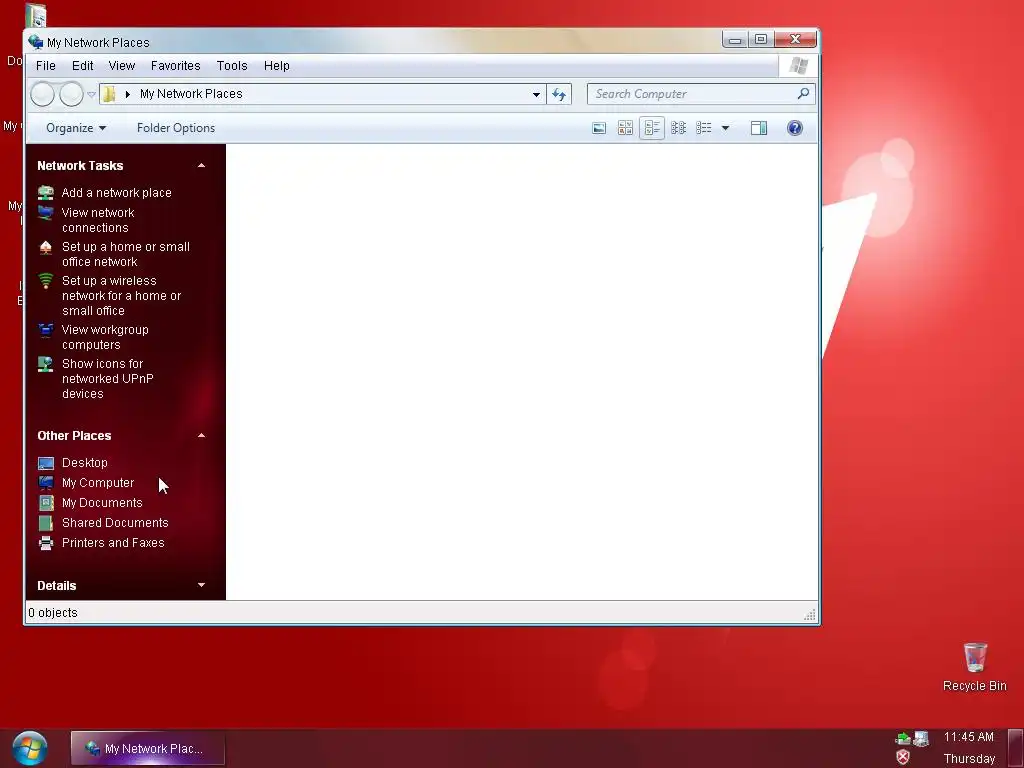Click the Forward navigation button
1024x768 pixels.
71,94
